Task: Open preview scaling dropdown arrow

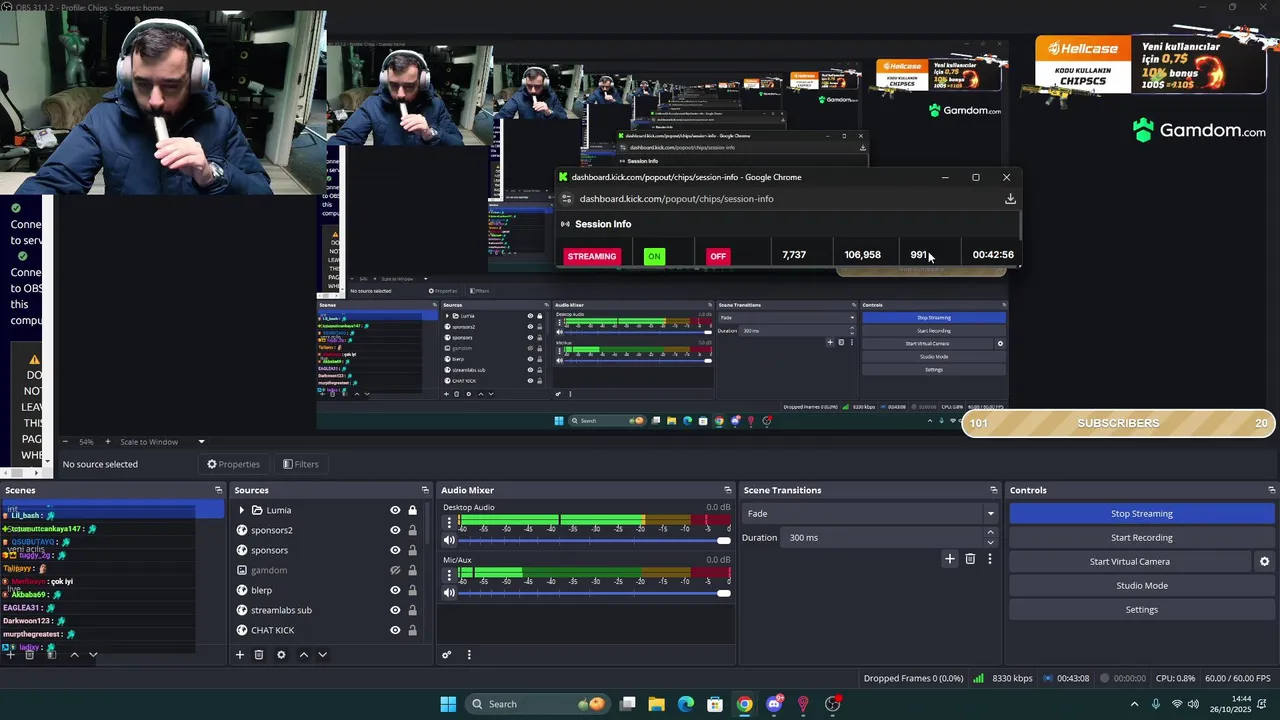Action: click(201, 442)
